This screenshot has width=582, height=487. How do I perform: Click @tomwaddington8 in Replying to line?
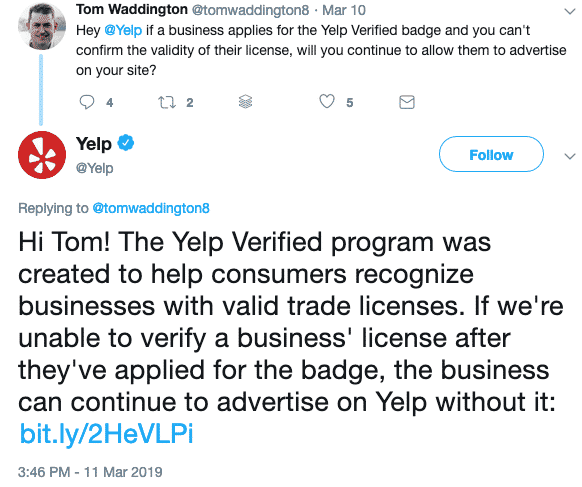click(x=151, y=208)
